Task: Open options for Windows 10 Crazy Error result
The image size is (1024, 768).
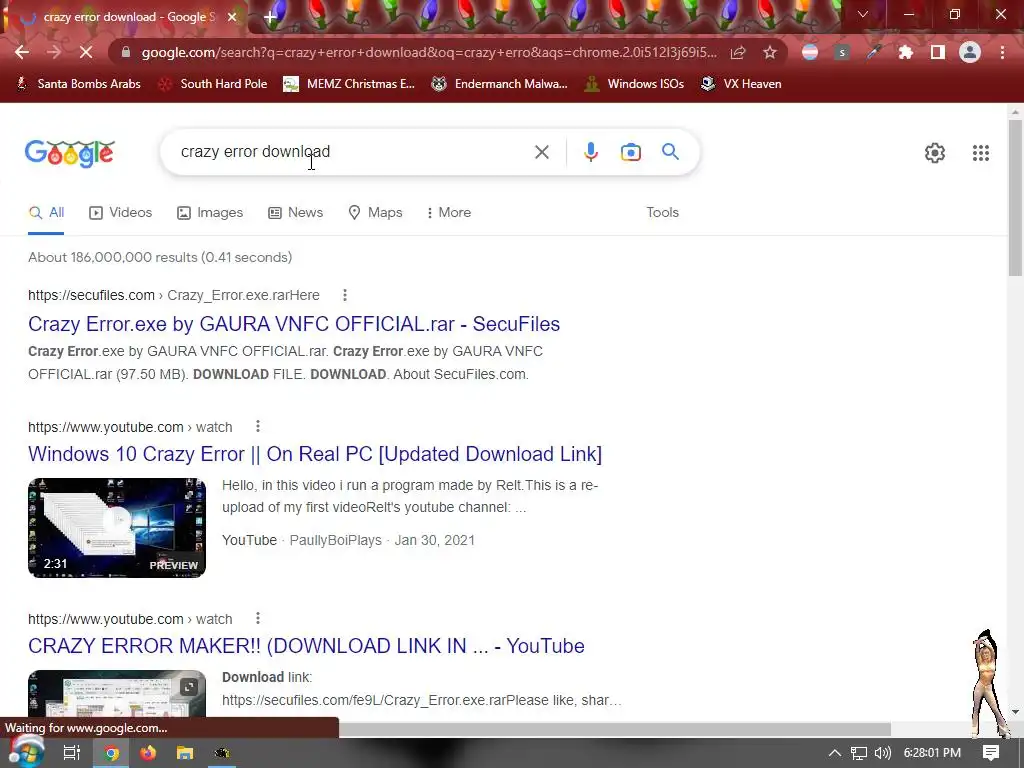Action: pyautogui.click(x=258, y=426)
